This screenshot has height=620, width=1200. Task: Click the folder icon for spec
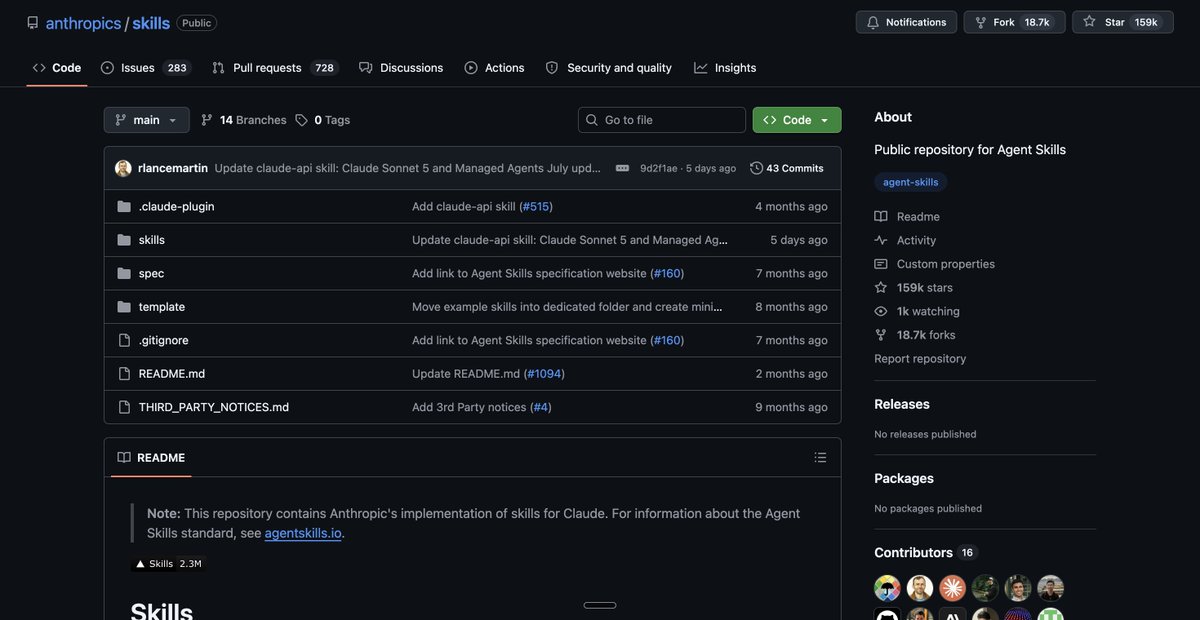tap(124, 273)
